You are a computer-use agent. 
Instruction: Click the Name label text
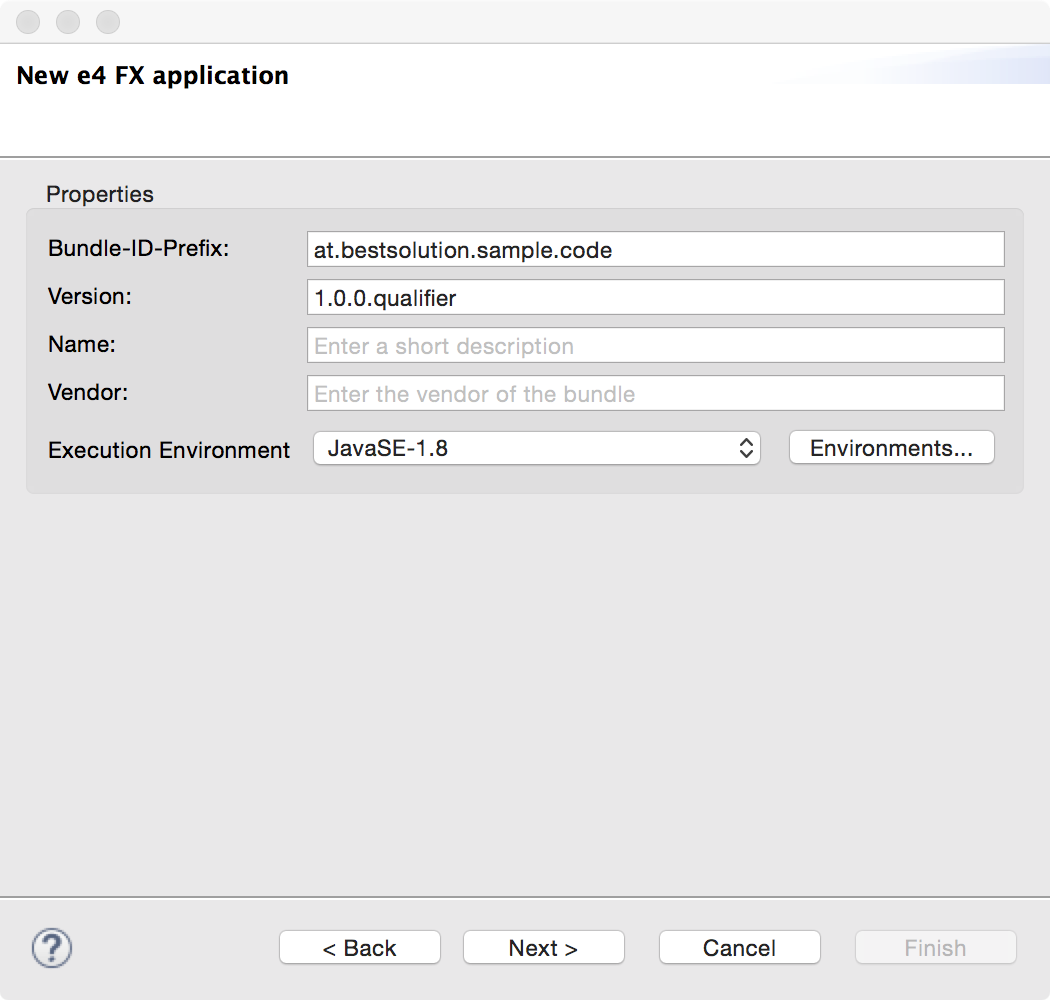(x=82, y=345)
